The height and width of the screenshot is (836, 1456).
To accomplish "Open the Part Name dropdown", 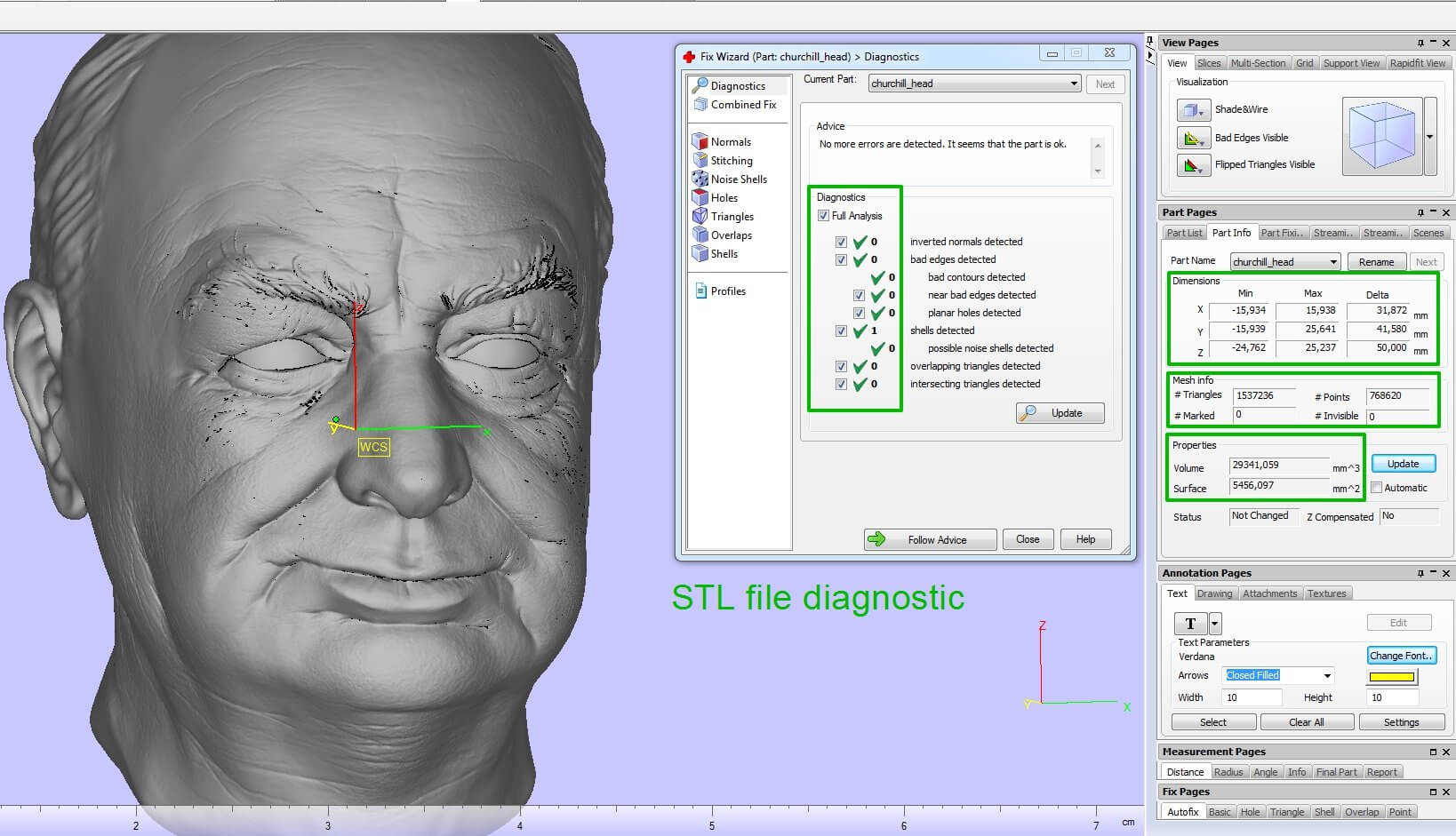I will tap(1332, 262).
